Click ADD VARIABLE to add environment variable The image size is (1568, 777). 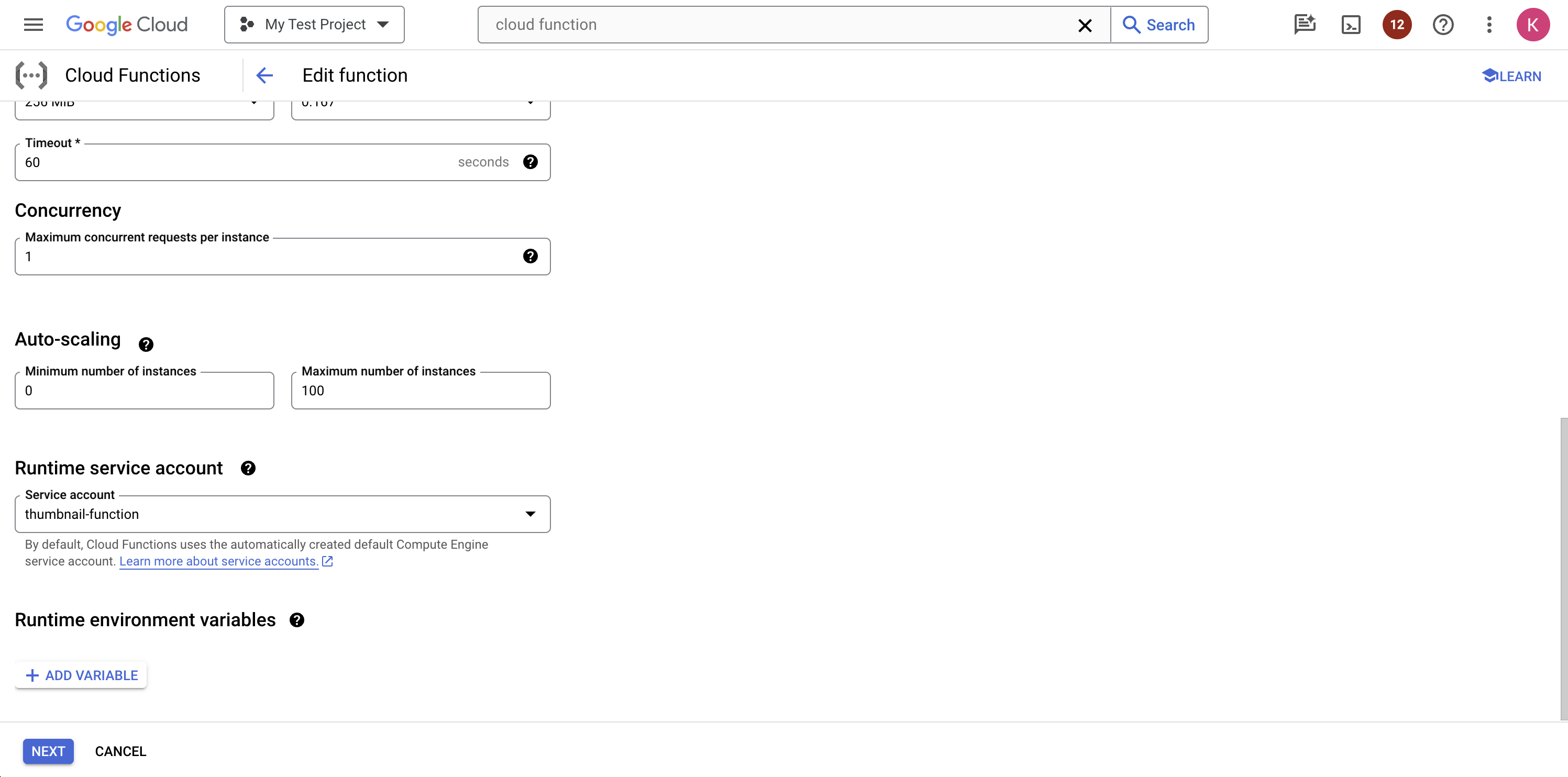pos(80,675)
